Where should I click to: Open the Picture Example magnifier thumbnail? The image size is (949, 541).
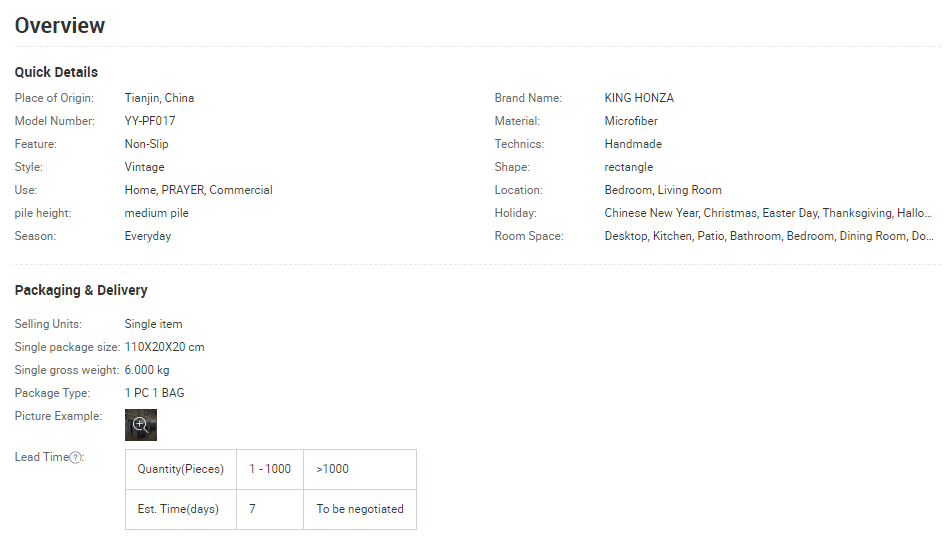tap(140, 425)
